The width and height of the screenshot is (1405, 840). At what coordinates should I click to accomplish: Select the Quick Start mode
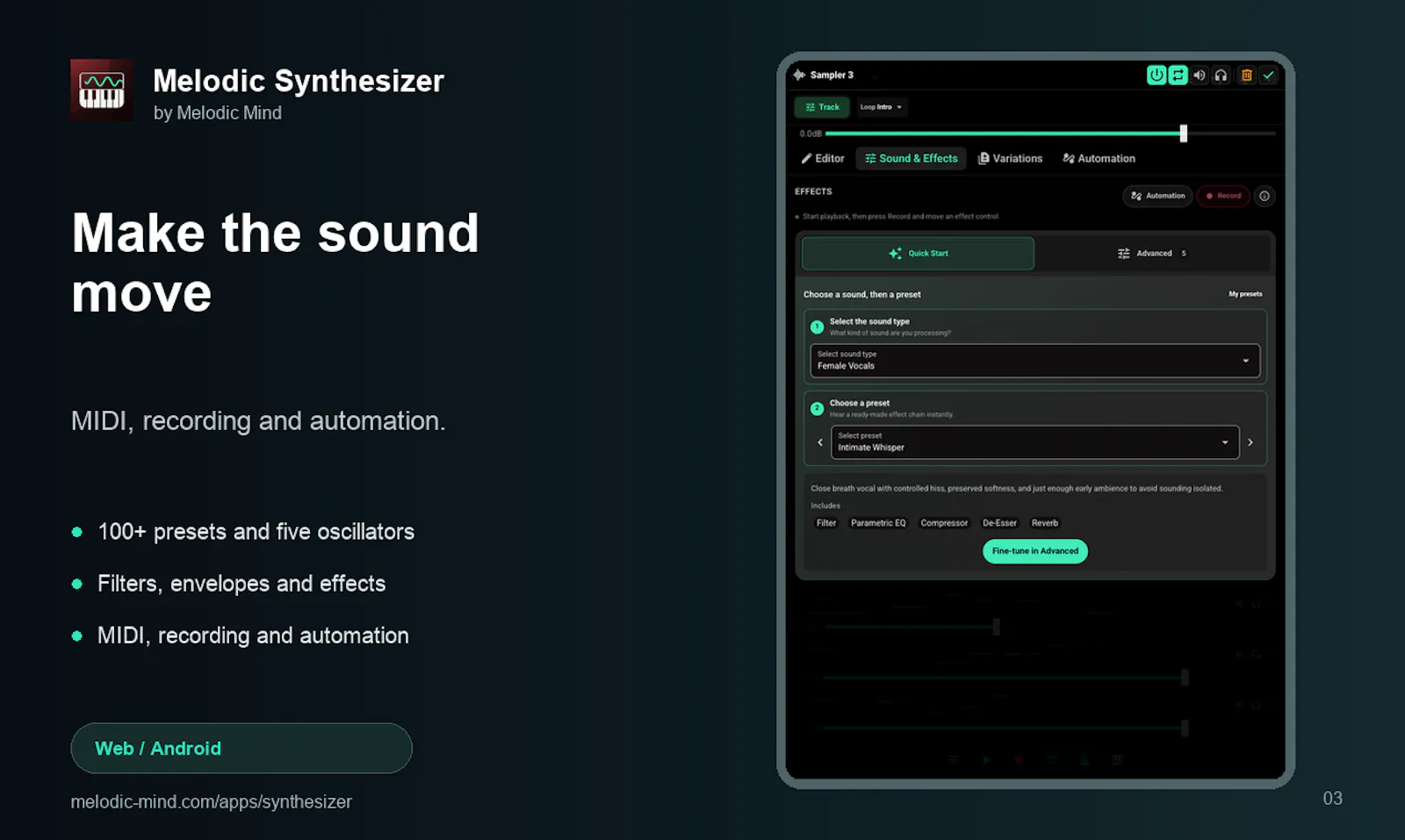tap(919, 254)
